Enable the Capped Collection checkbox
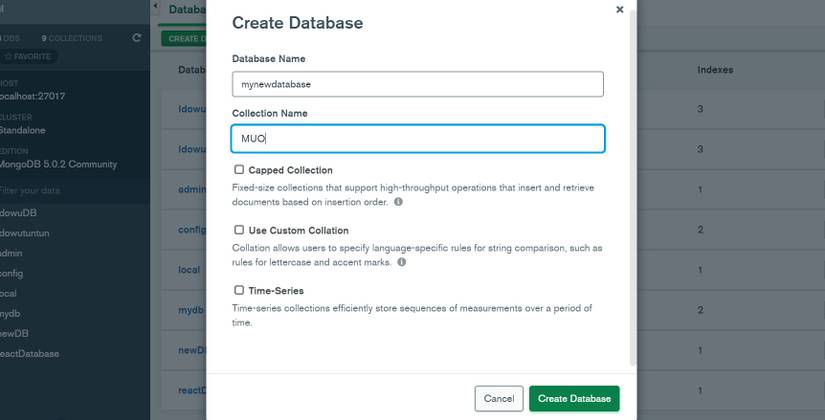Image resolution: width=825 pixels, height=420 pixels. click(x=239, y=170)
